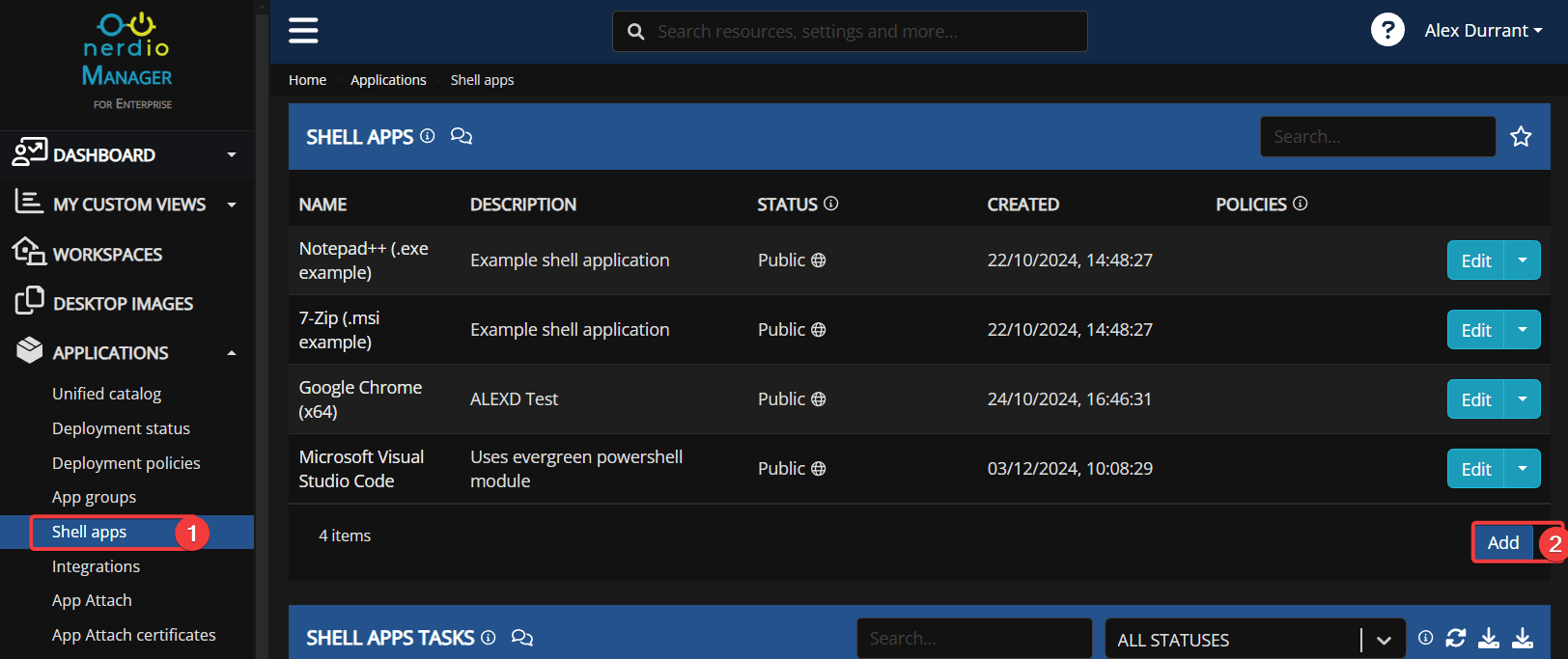Add Shell Apps to favorites with star
The width and height of the screenshot is (1568, 659).
point(1521,136)
